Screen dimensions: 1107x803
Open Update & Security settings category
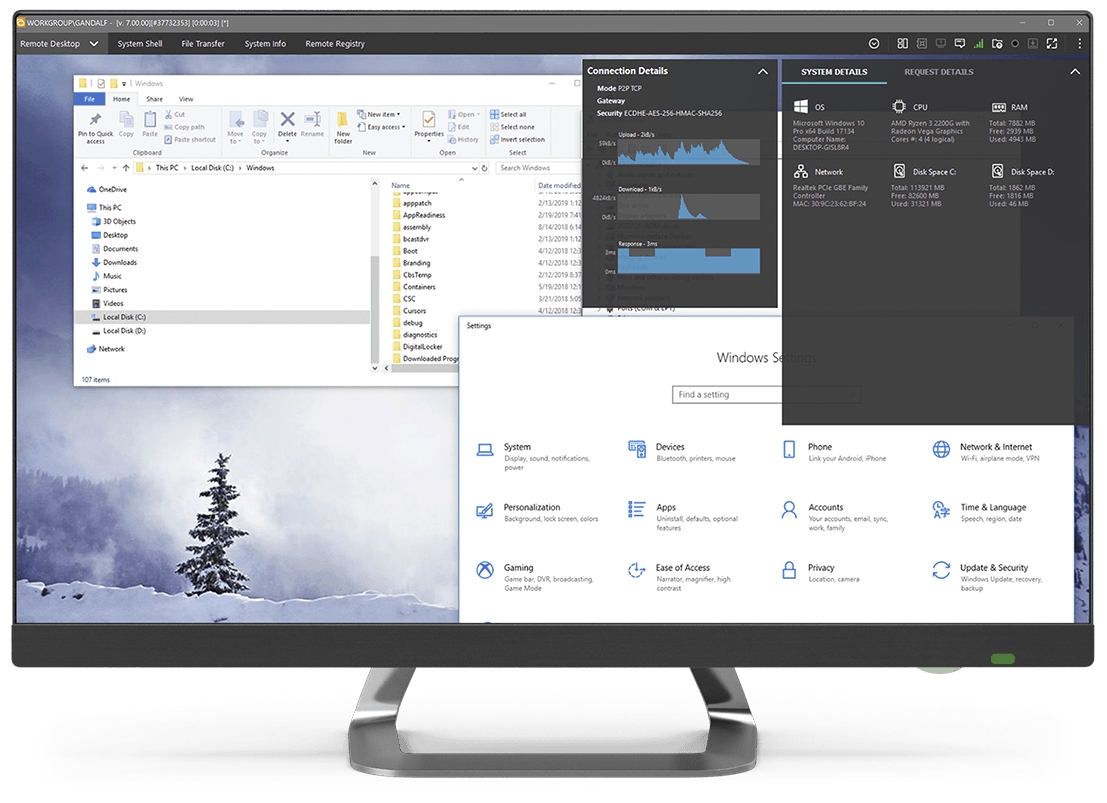tap(987, 576)
